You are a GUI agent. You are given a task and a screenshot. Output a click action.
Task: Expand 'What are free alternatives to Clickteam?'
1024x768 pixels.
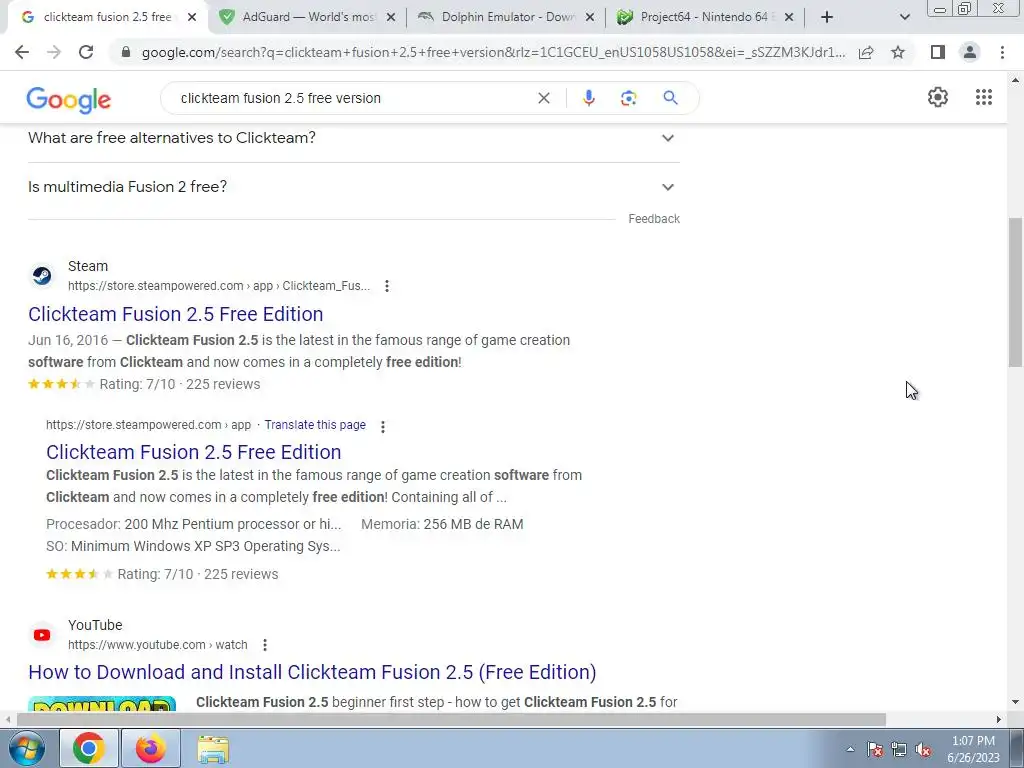[x=353, y=138]
